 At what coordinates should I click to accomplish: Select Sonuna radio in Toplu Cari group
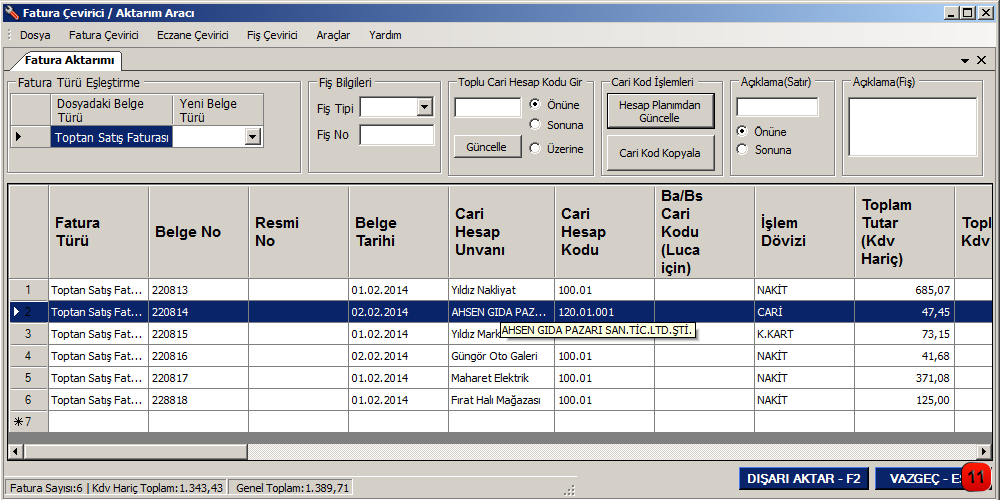535,125
